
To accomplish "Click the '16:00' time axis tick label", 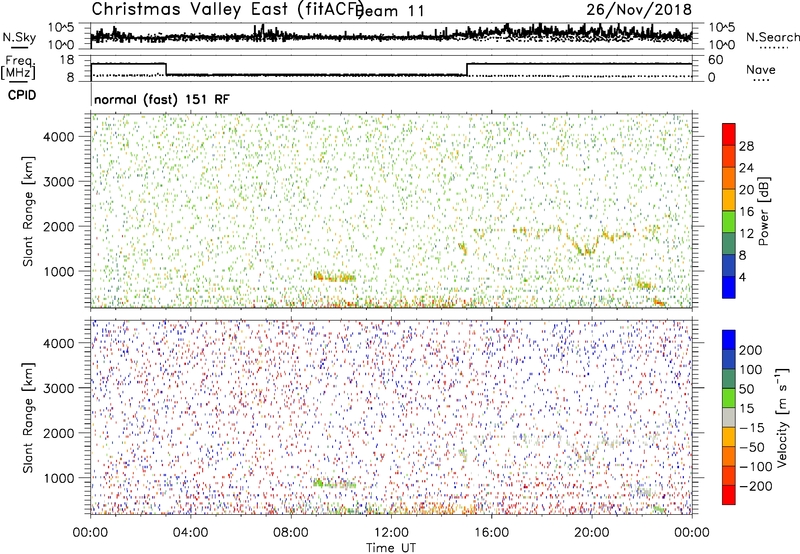I will [x=491, y=533].
